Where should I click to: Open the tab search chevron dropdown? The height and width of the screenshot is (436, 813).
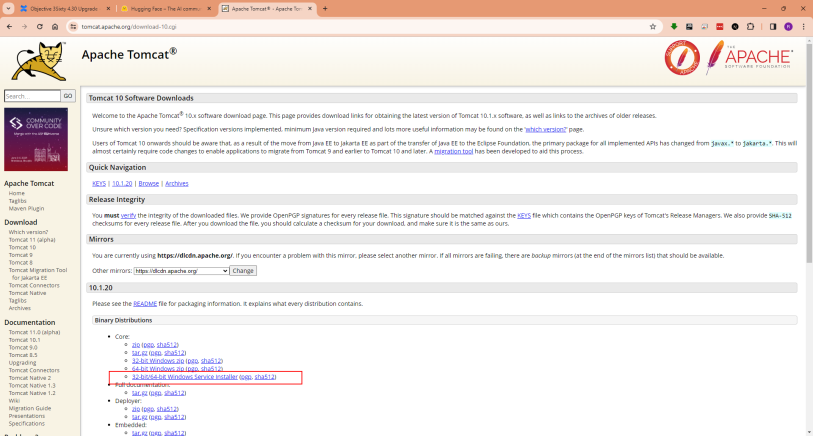pos(8,8)
